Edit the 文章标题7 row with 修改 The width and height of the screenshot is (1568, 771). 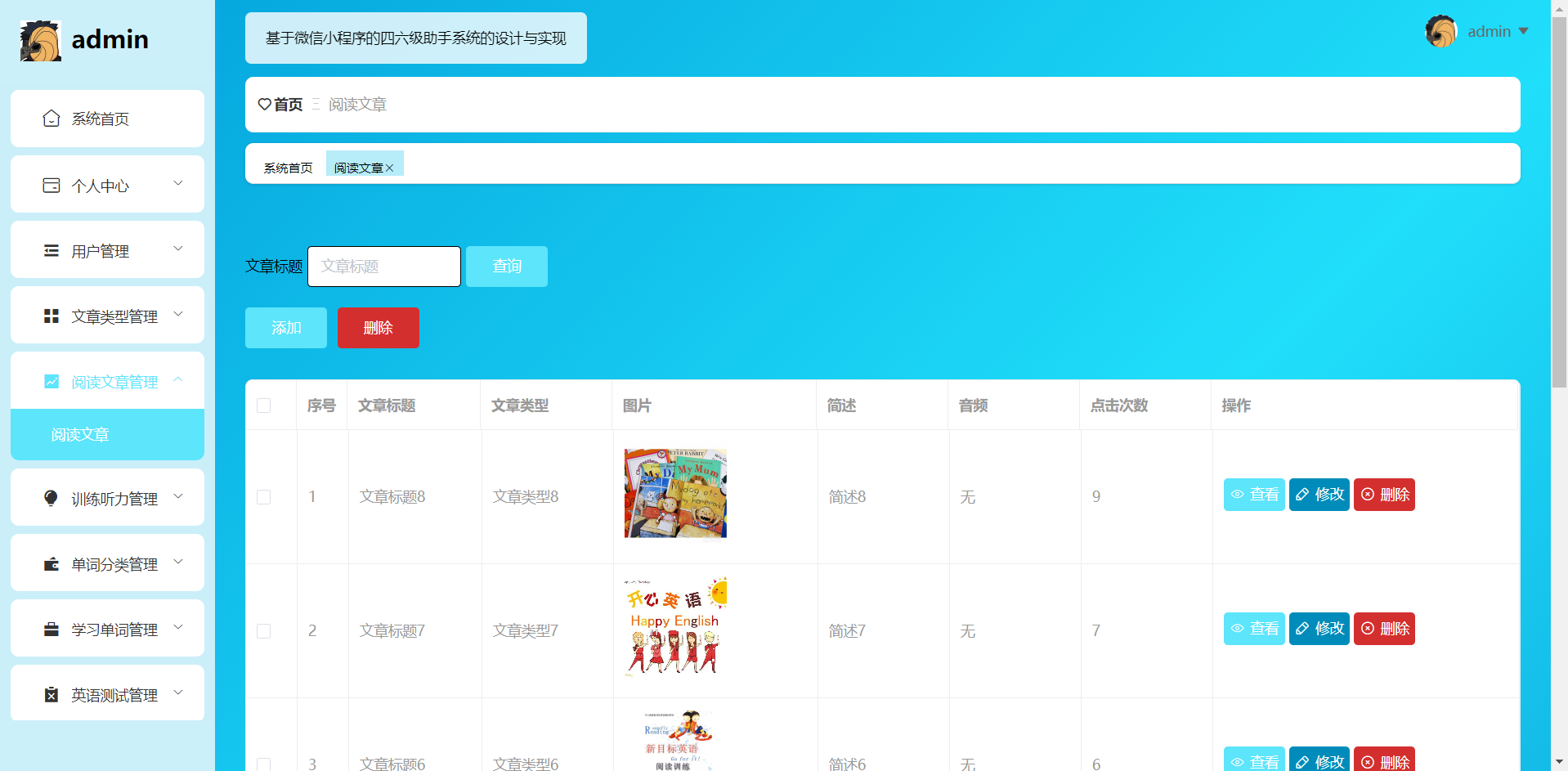(1319, 629)
